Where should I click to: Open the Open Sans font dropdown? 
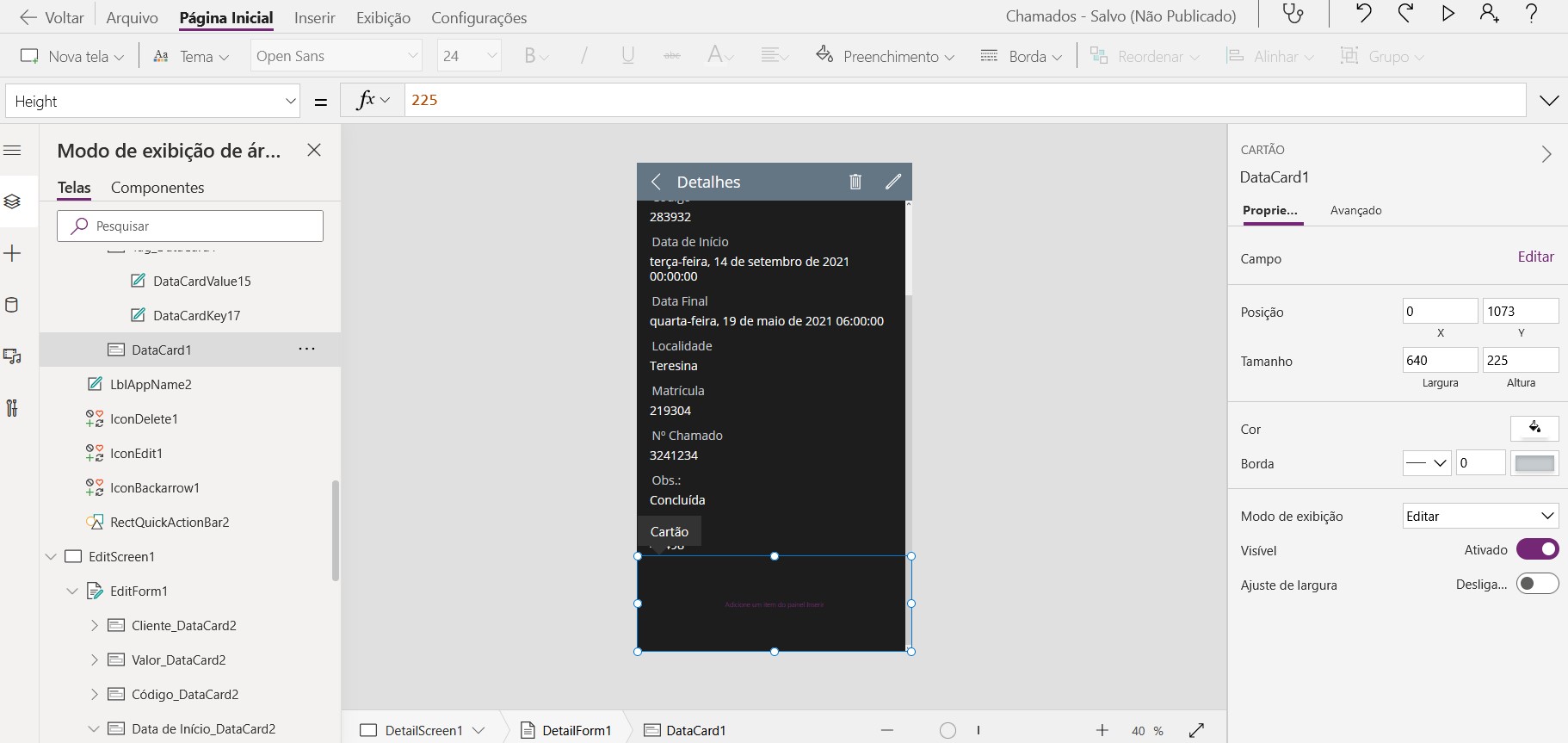coord(336,56)
